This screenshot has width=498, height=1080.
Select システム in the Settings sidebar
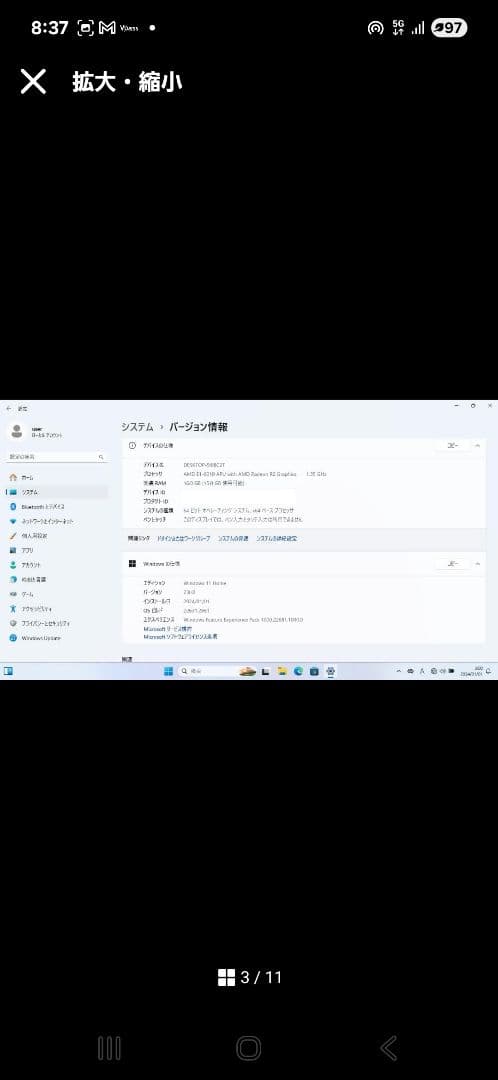[x=56, y=492]
